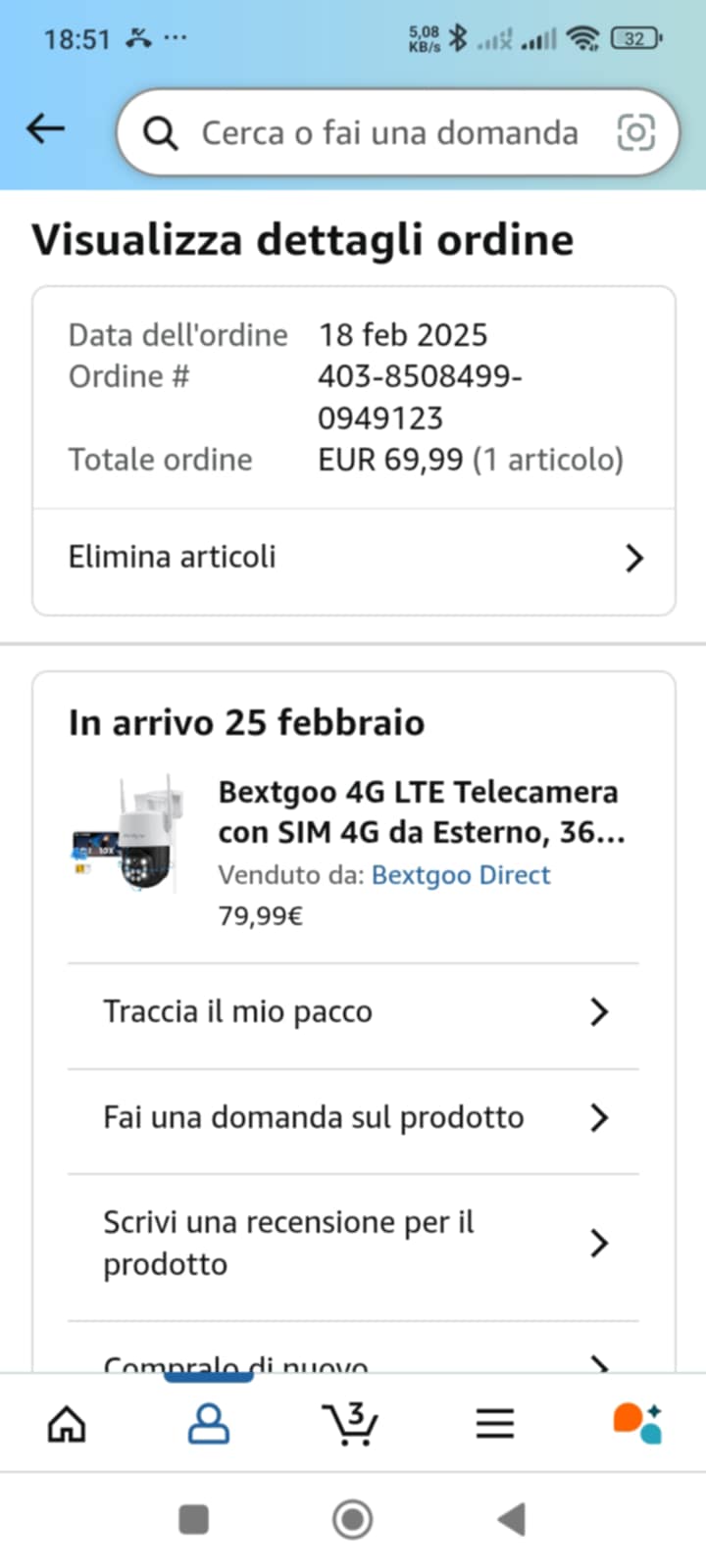706x1568 pixels.
Task: Focus the Cerca o fai una domanda field
Action: point(389,133)
